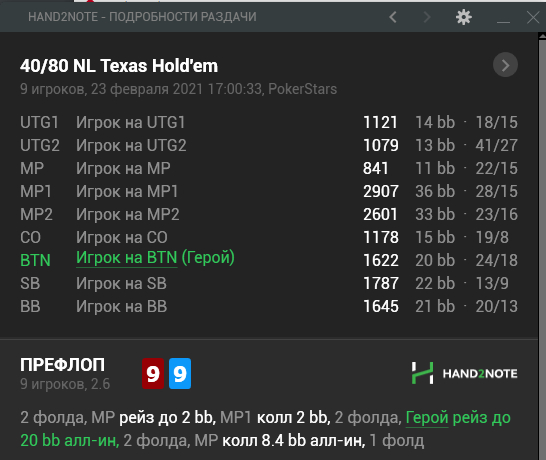The height and width of the screenshot is (460, 546).
Task: Click the ПРЕФЛОП section heading
Action: tap(62, 365)
